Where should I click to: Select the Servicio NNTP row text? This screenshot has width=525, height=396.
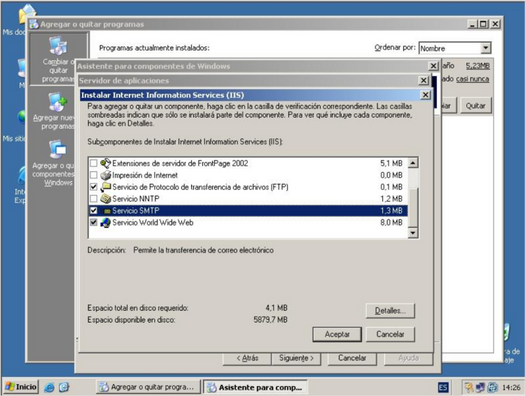click(136, 199)
